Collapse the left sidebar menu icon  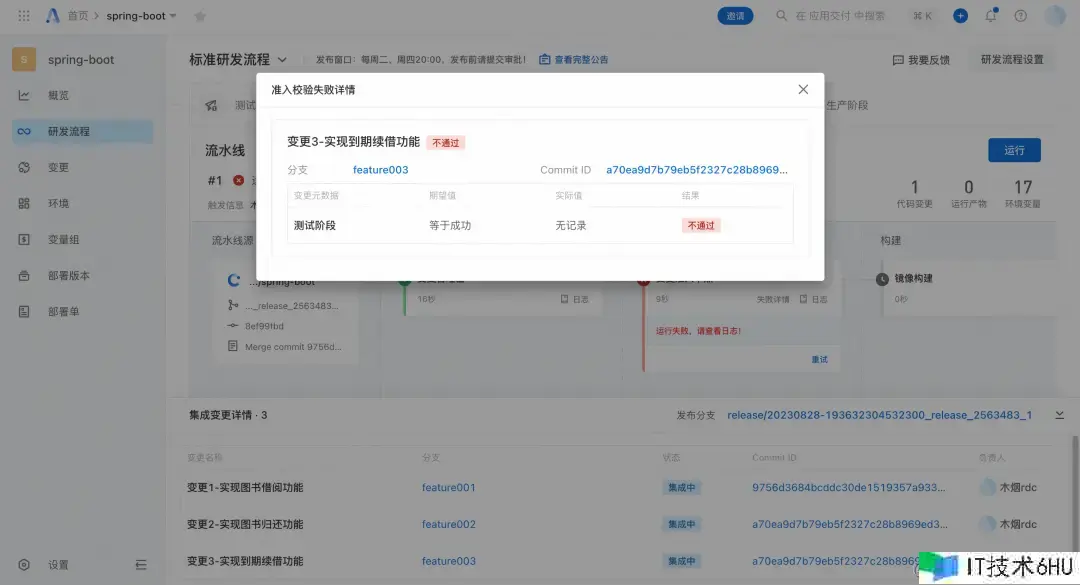[141, 565]
